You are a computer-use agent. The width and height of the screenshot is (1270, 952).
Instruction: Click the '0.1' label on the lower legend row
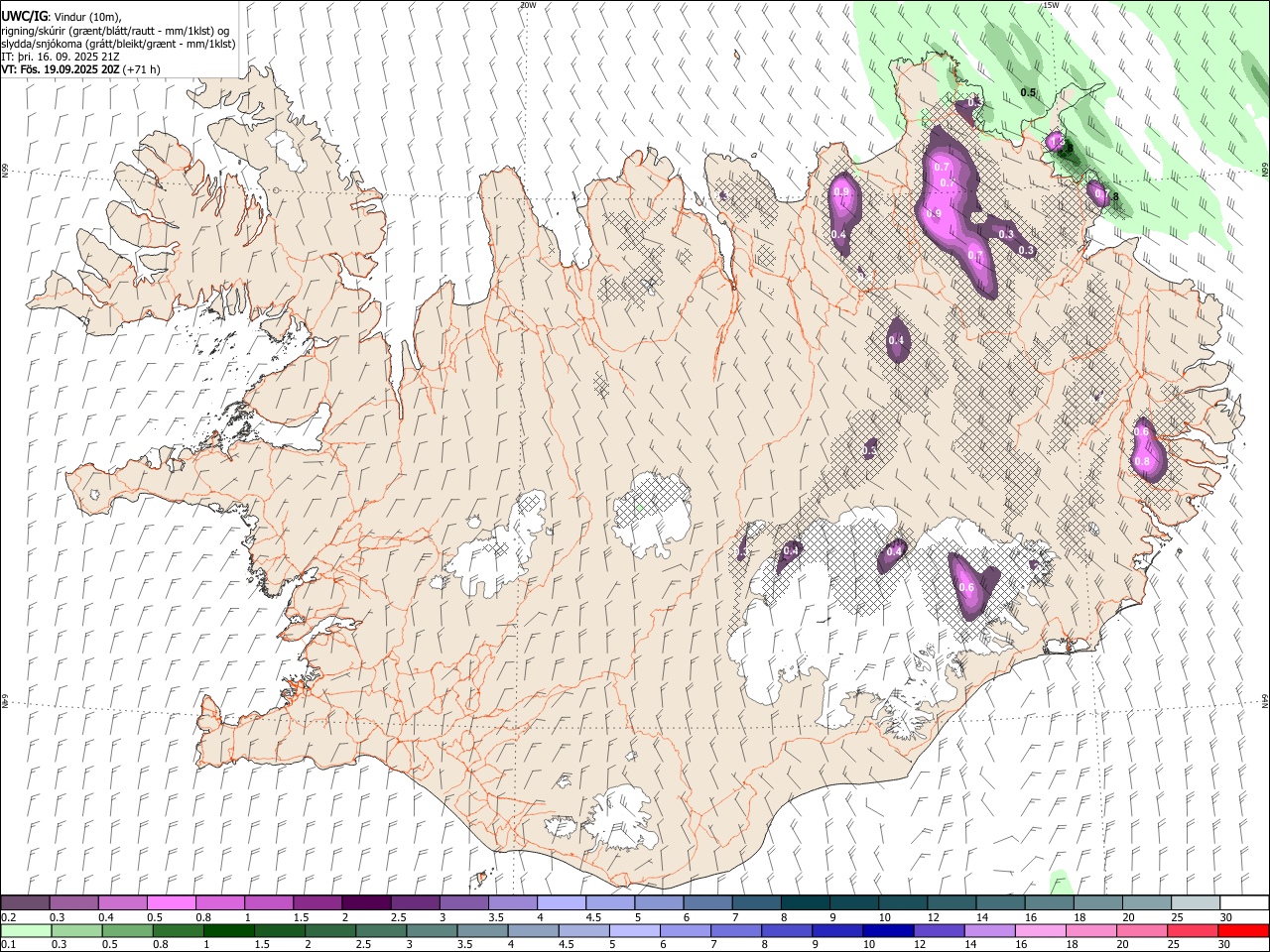coord(9,944)
